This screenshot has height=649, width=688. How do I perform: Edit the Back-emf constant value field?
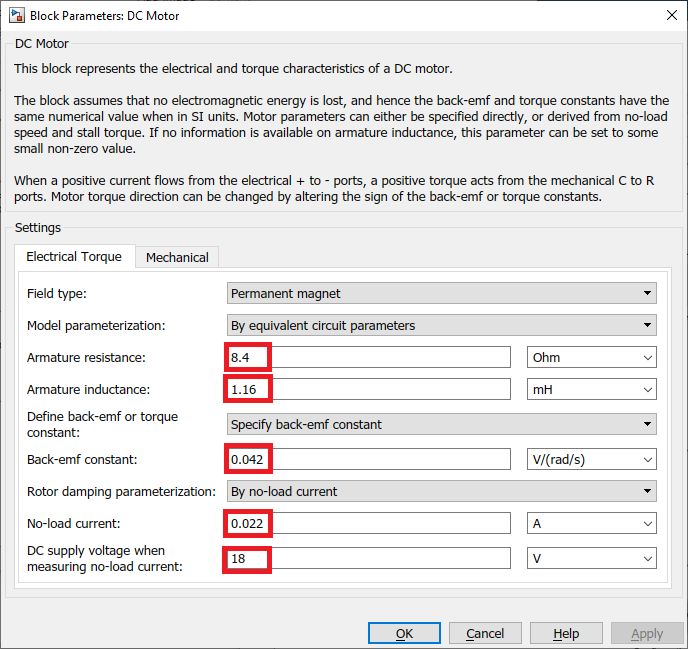370,459
